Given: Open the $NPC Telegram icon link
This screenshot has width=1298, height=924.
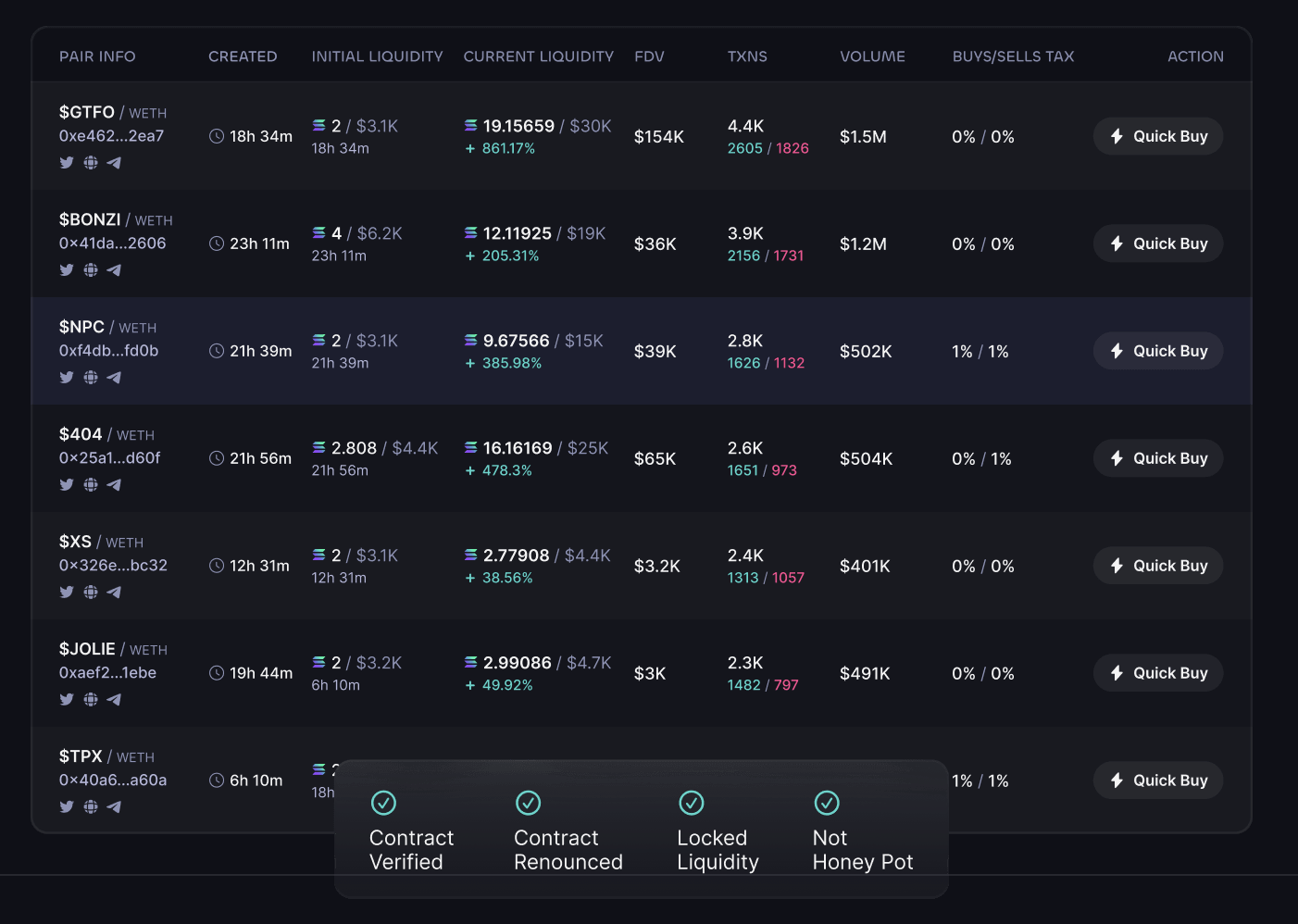Looking at the screenshot, I should tap(114, 378).
